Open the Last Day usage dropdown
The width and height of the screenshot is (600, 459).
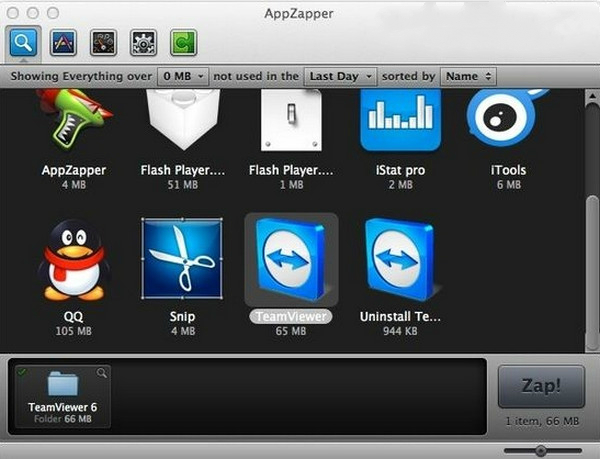point(340,76)
